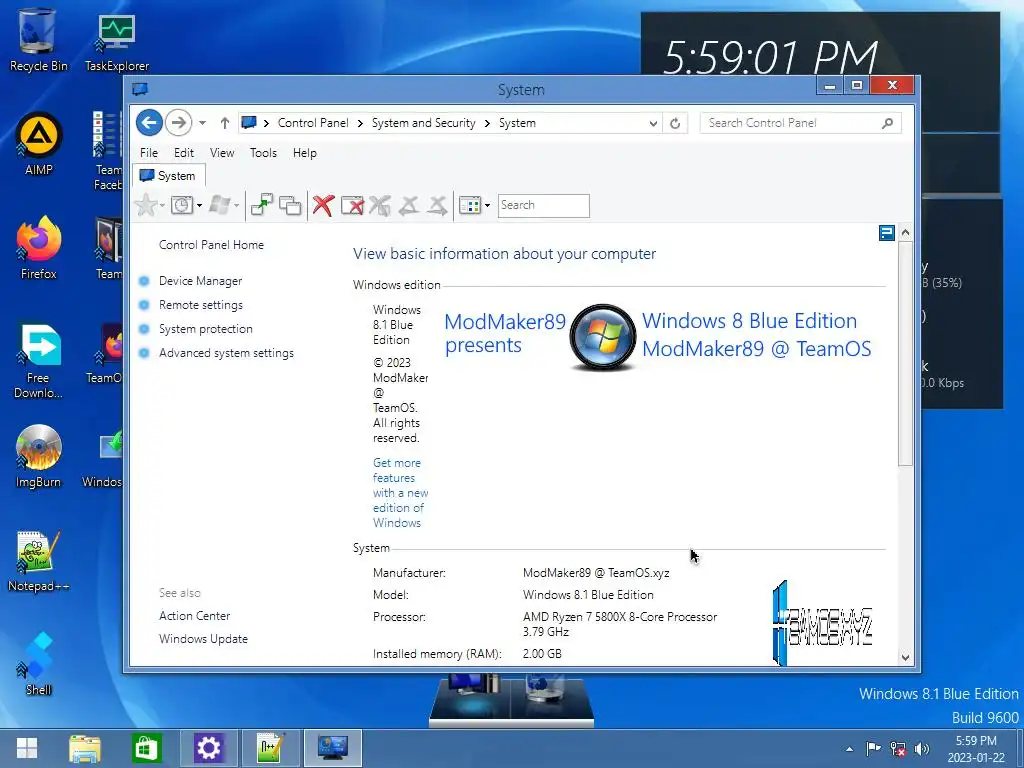Open the Store icon on taskbar
This screenshot has width=1024, height=768.
coord(146,748)
